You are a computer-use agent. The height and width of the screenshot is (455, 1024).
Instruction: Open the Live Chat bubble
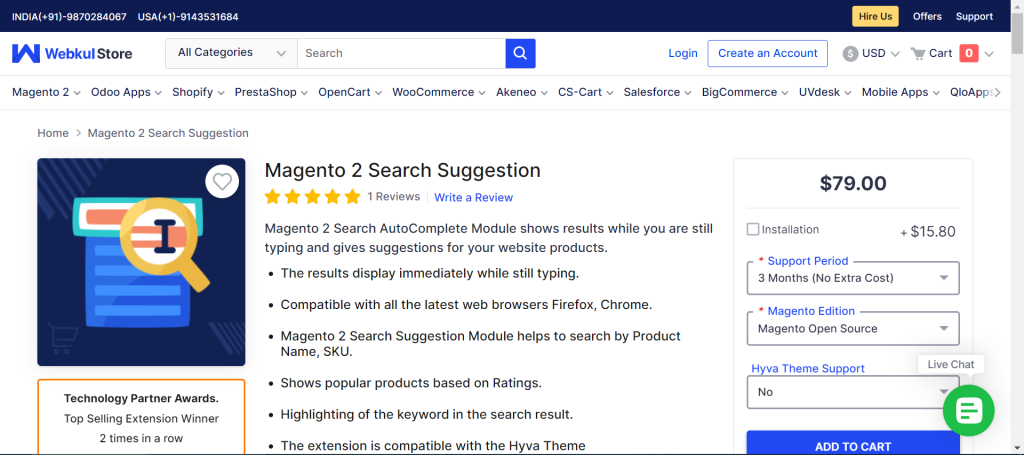click(x=968, y=409)
